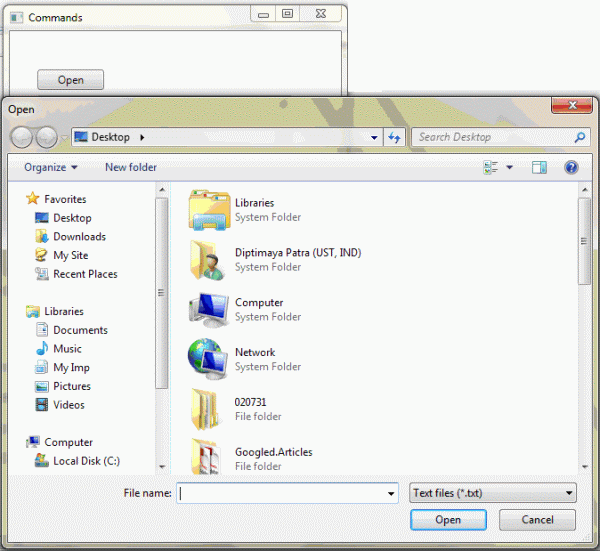Screen dimensions: 600x551
Task: Click file list scrollbar up arrow
Action: [x=584, y=189]
